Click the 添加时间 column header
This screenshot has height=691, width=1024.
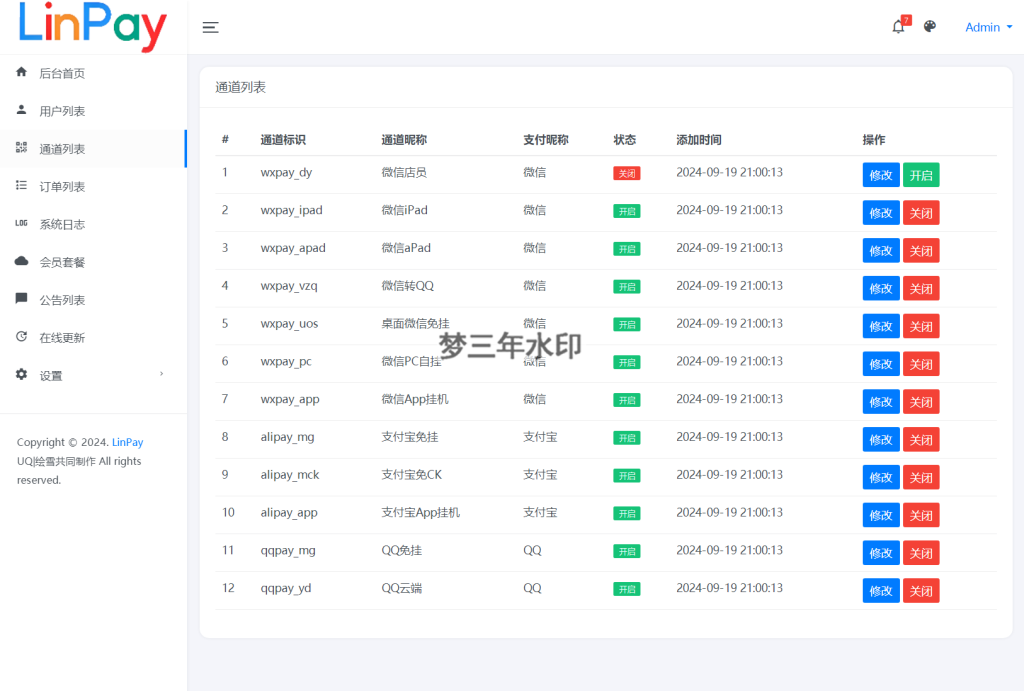pyautogui.click(x=699, y=140)
